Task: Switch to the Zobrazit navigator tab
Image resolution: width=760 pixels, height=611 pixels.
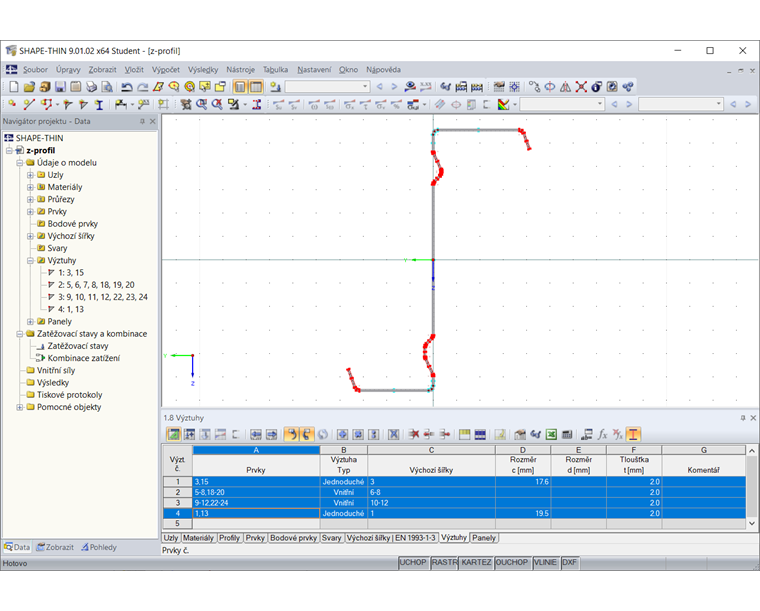Action: pos(55,547)
